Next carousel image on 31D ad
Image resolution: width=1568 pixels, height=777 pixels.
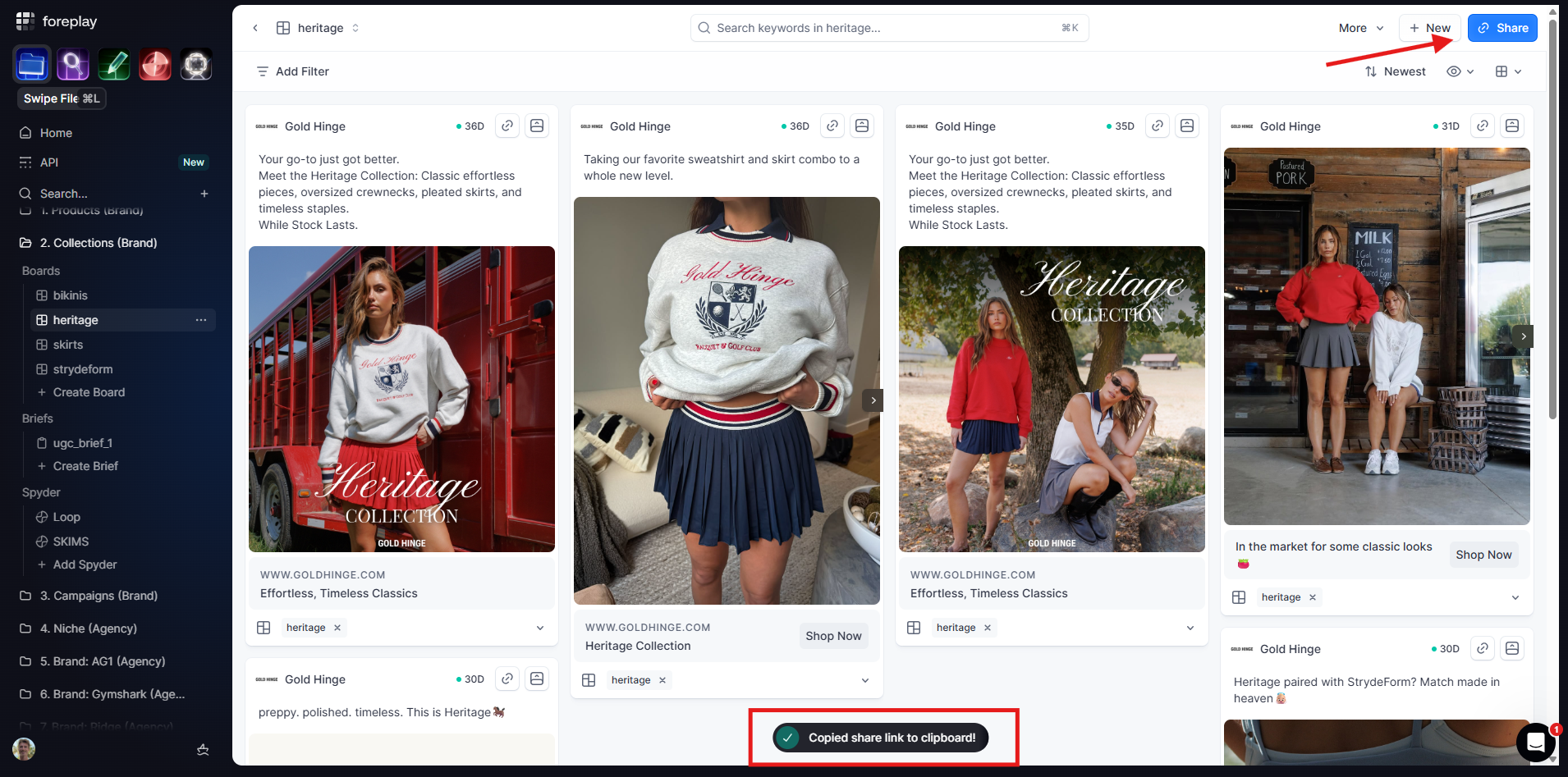tap(1524, 336)
